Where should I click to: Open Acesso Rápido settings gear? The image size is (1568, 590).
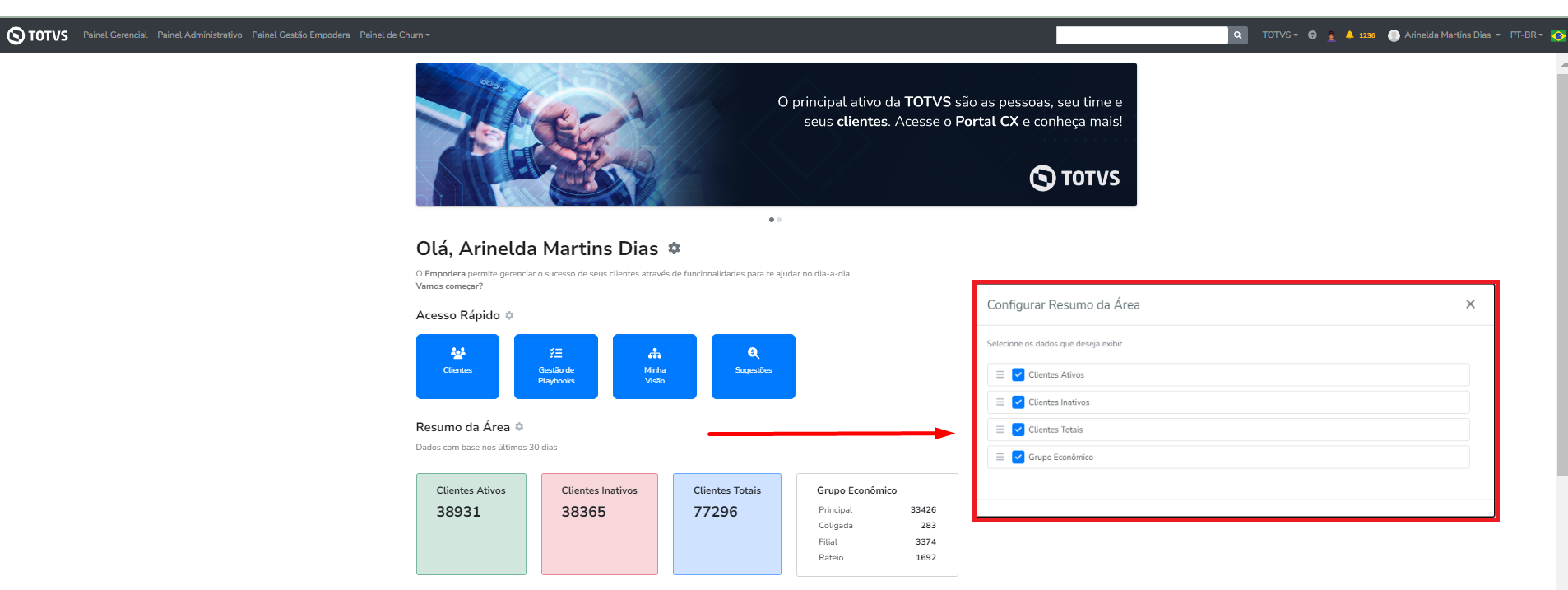(509, 315)
